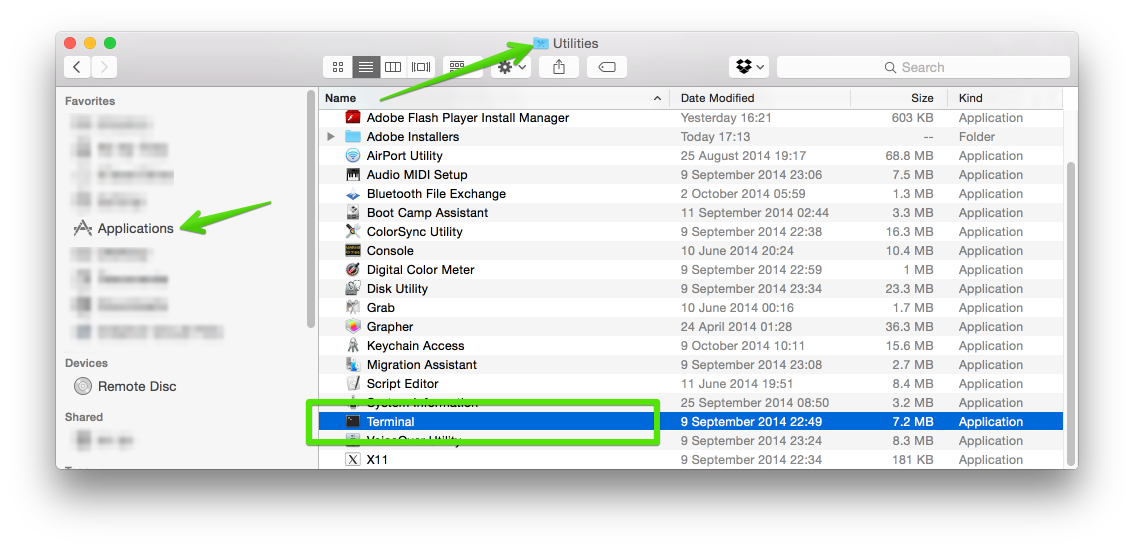1134x549 pixels.
Task: Select the Digital Color Meter icon
Action: (x=353, y=270)
